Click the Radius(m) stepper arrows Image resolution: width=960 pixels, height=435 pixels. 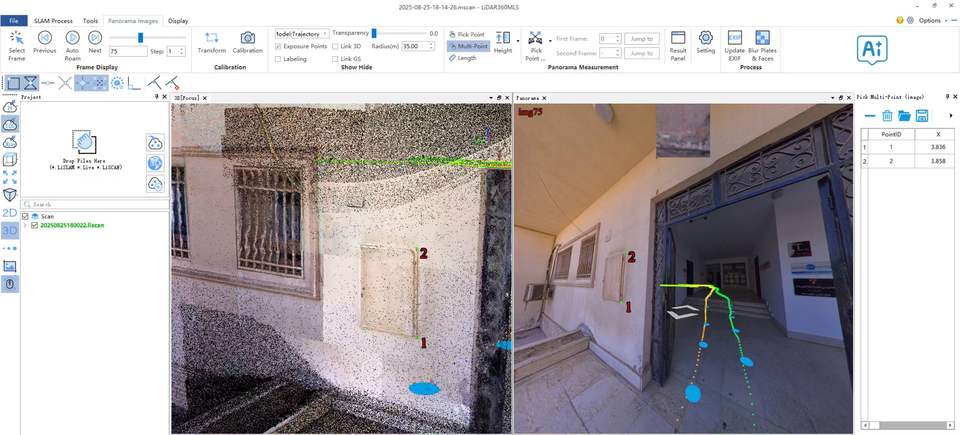432,46
